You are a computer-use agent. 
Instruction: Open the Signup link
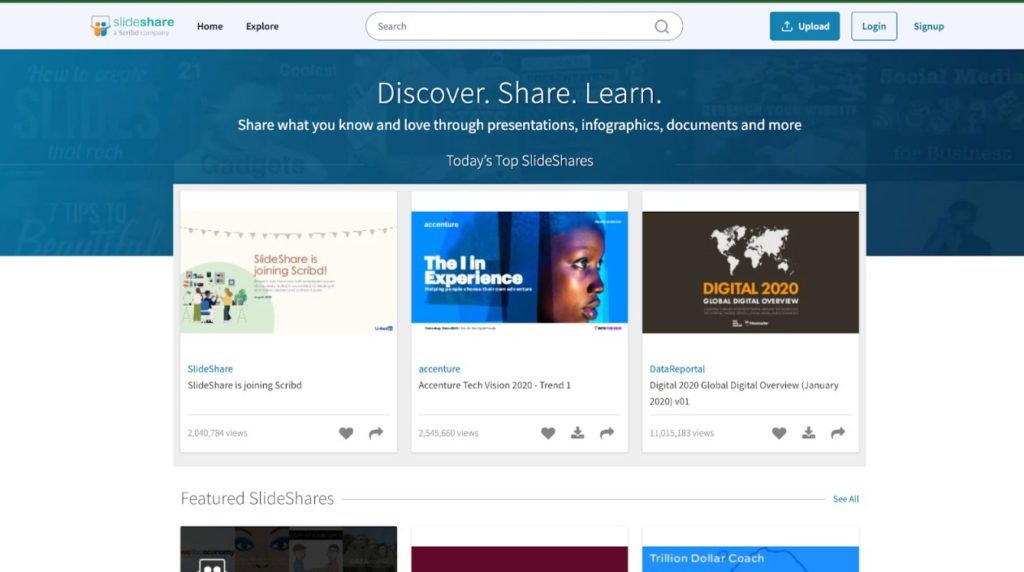tap(928, 27)
